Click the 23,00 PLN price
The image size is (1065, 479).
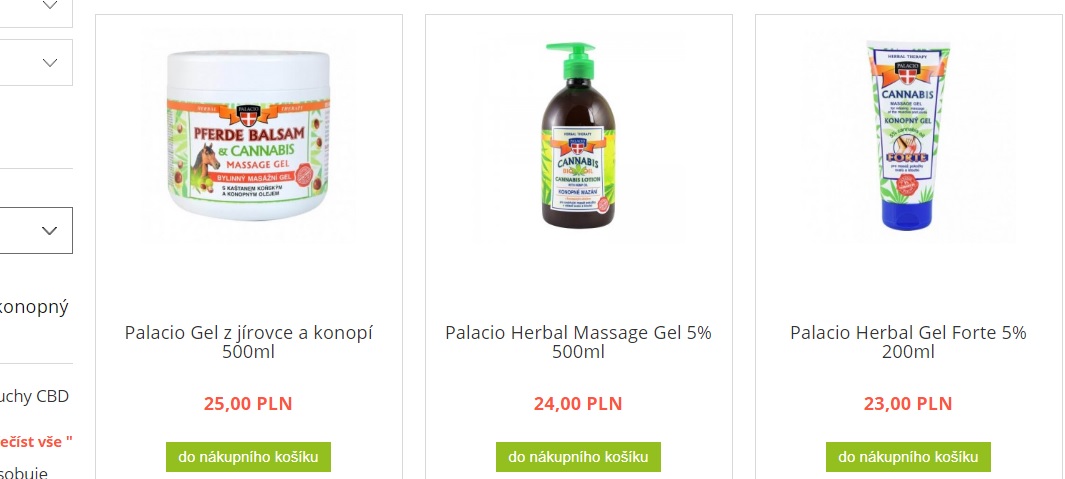(908, 404)
